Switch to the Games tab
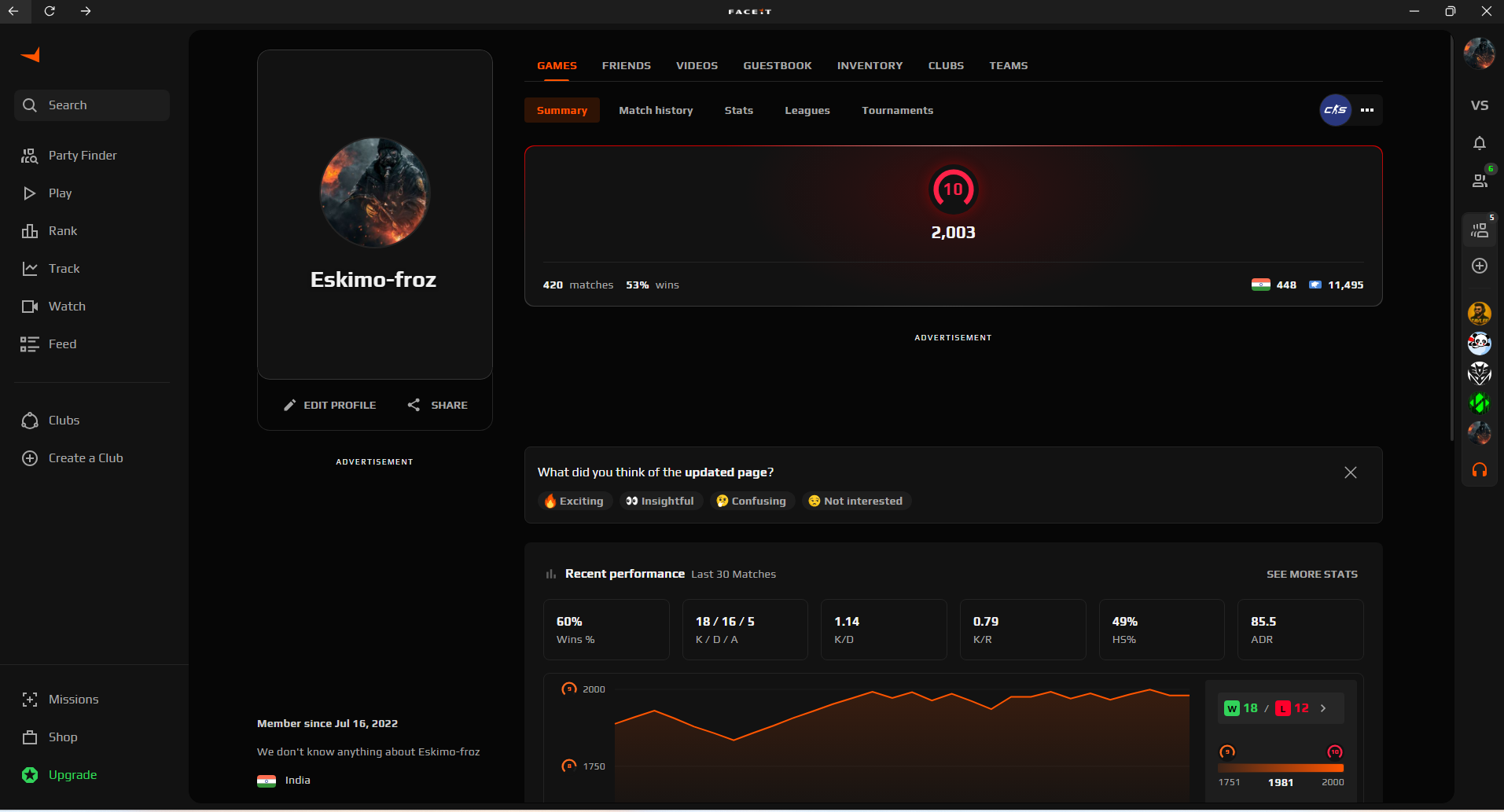 pyautogui.click(x=557, y=66)
